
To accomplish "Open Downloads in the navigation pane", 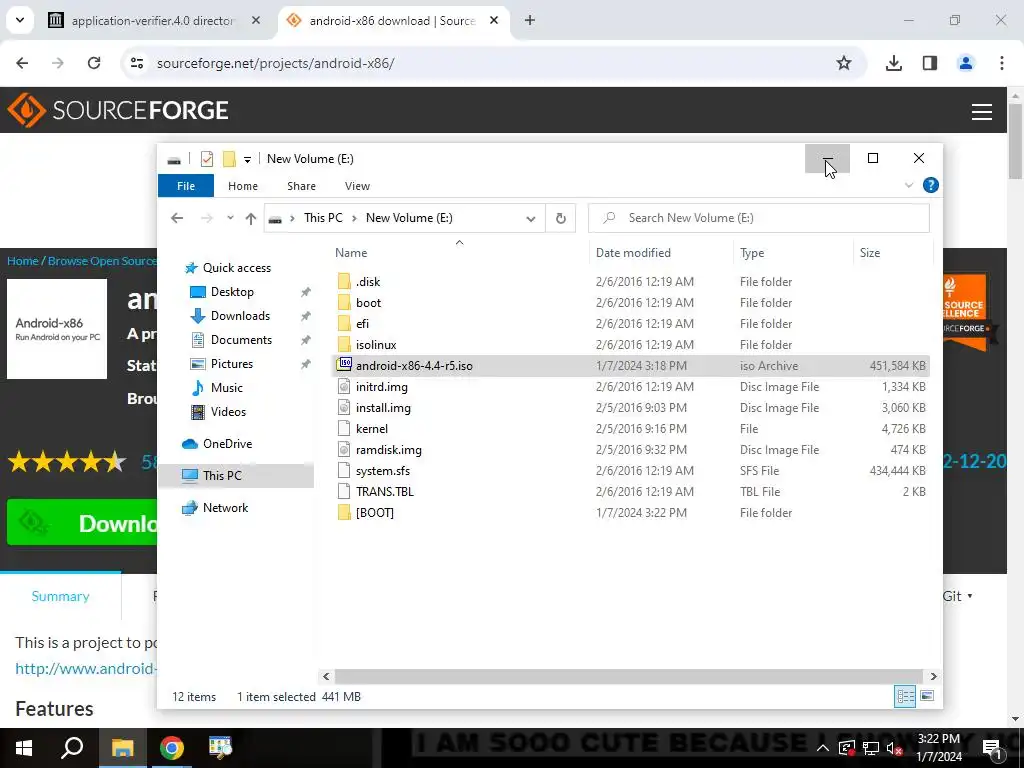I will 240,316.
